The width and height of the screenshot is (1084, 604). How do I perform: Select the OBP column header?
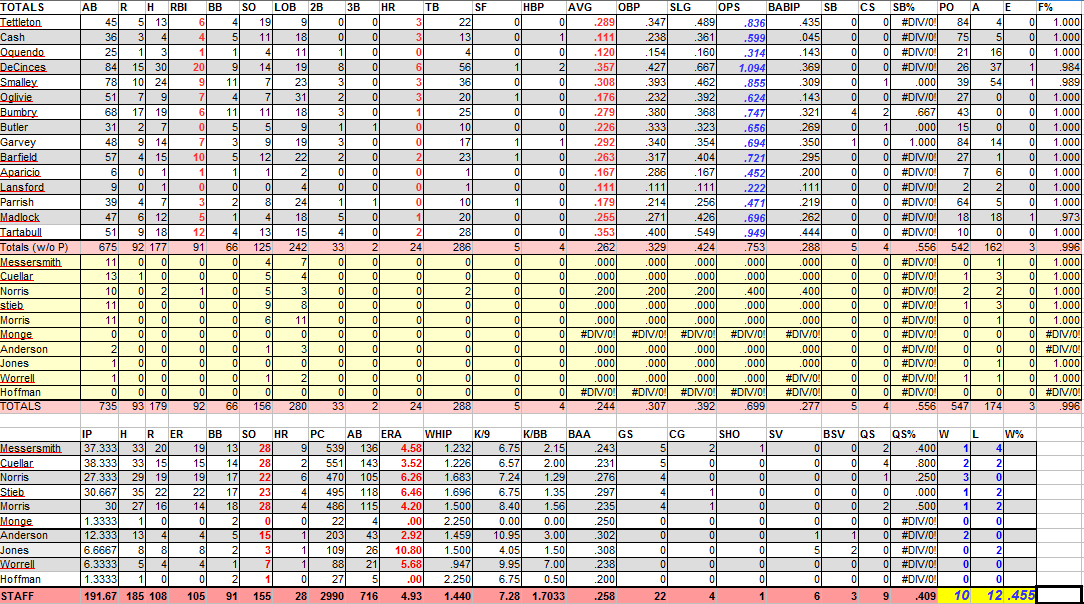click(642, 7)
